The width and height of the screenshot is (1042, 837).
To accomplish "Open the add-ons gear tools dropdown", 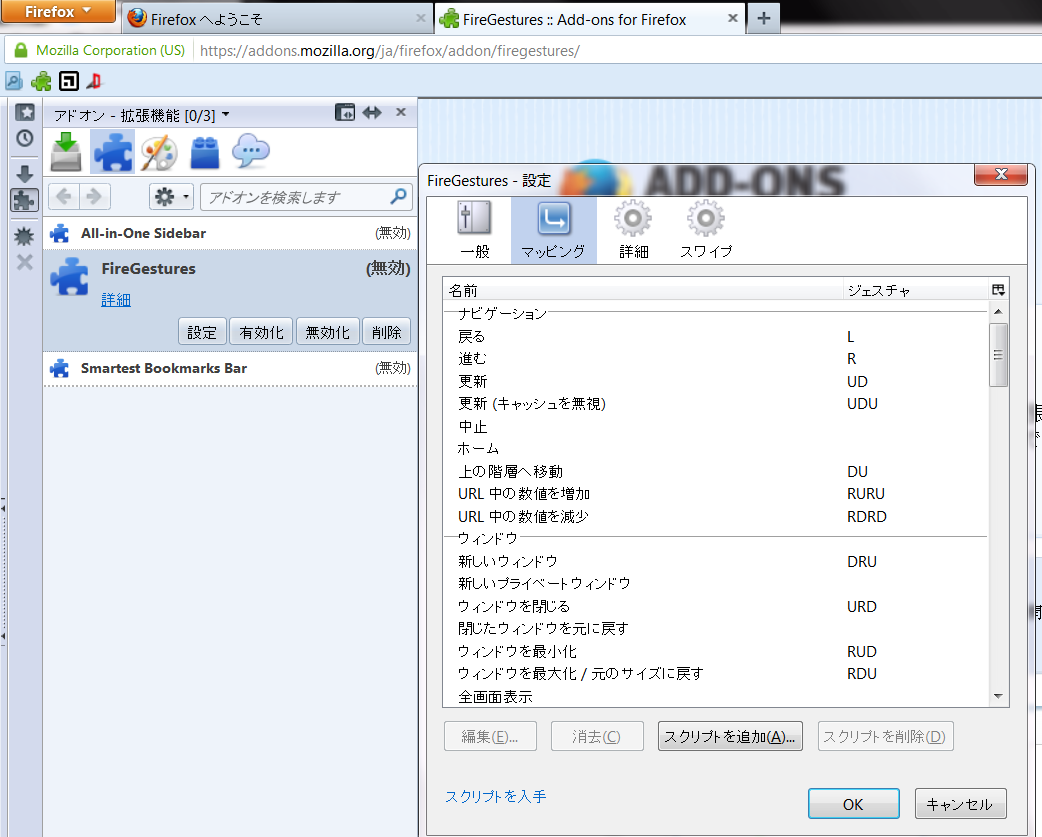I will pyautogui.click(x=171, y=197).
